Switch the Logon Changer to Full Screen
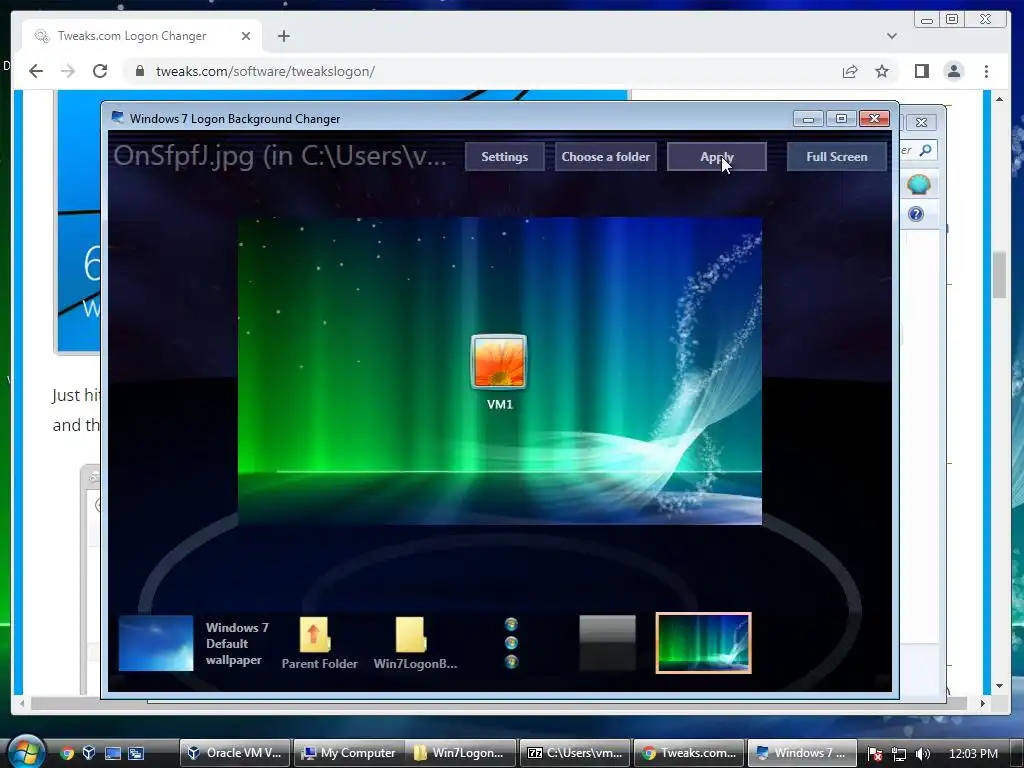1024x768 pixels. pos(837,157)
